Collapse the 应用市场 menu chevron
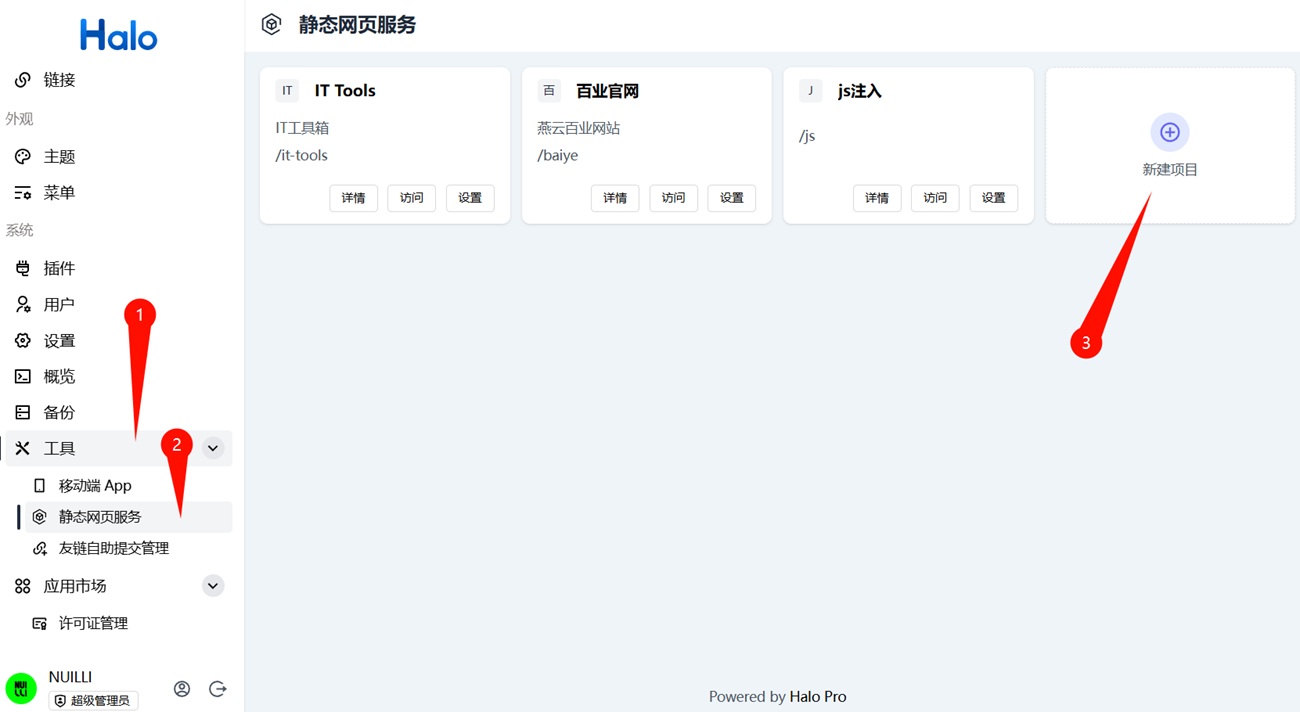This screenshot has width=1300, height=712. coord(213,586)
